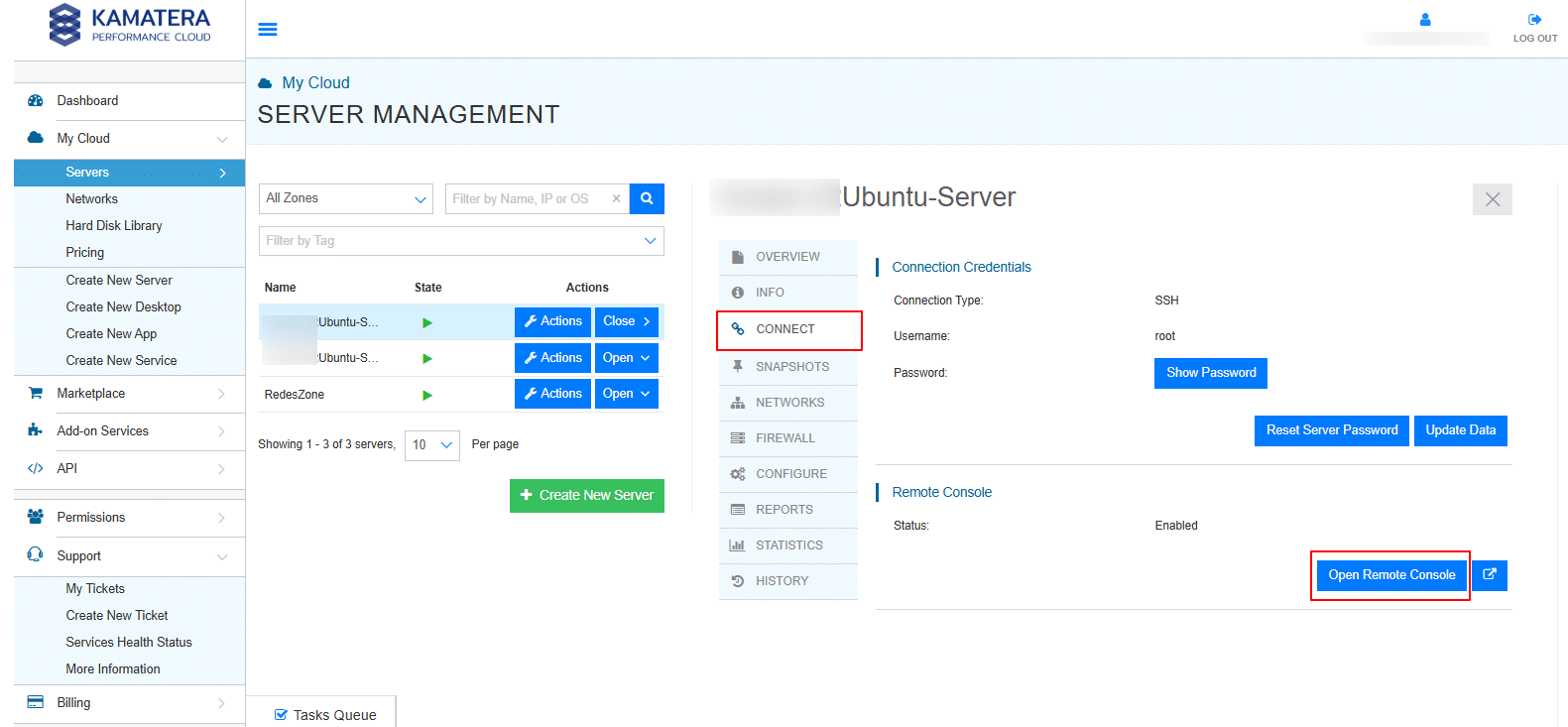Open the History tab
This screenshot has width=1568, height=727.
[x=788, y=581]
